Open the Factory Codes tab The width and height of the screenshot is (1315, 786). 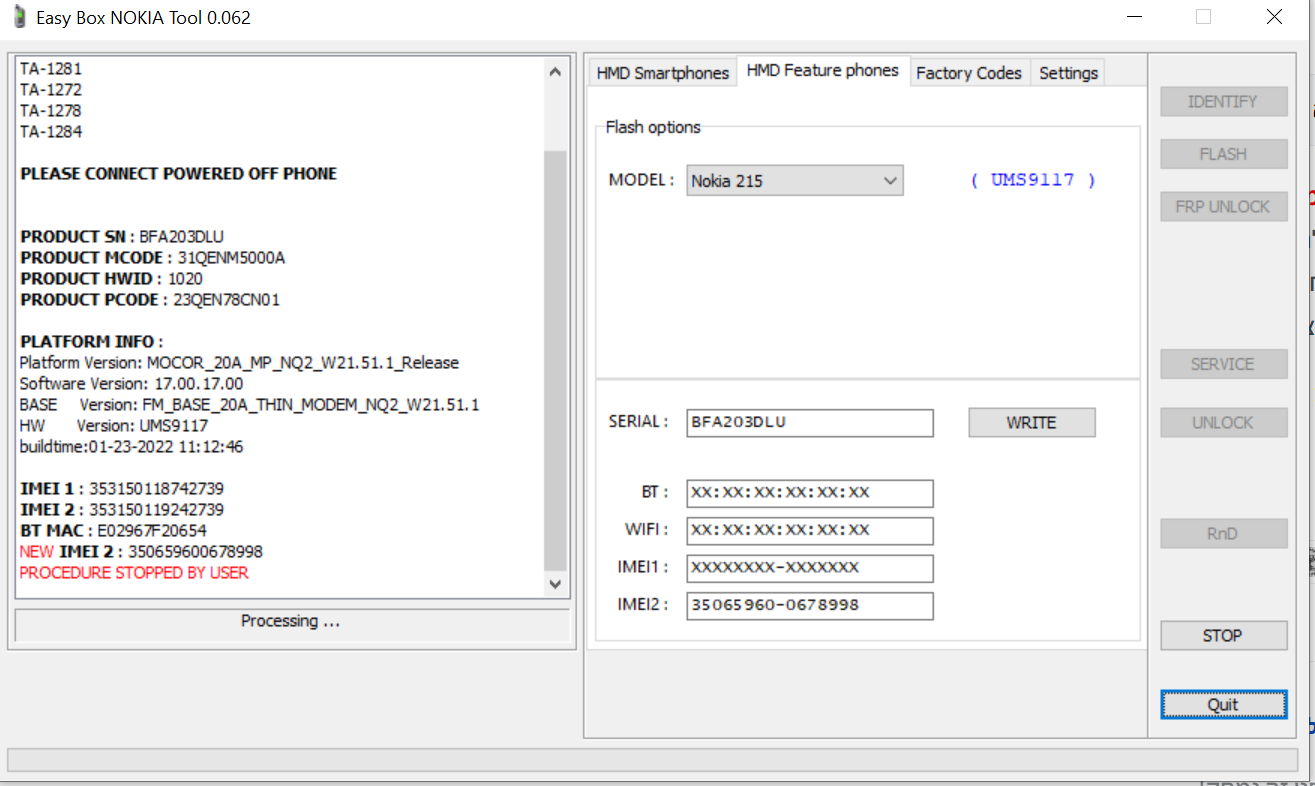click(x=969, y=73)
